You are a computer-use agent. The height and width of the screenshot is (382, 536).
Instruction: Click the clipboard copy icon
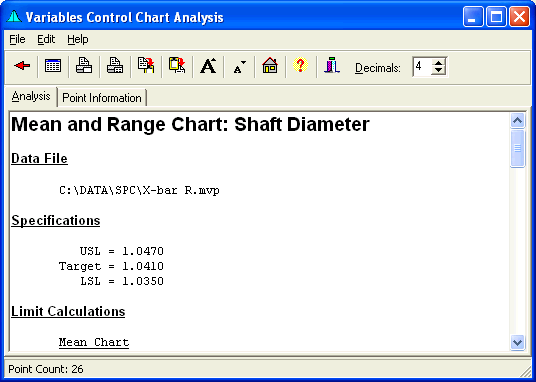(x=177, y=65)
